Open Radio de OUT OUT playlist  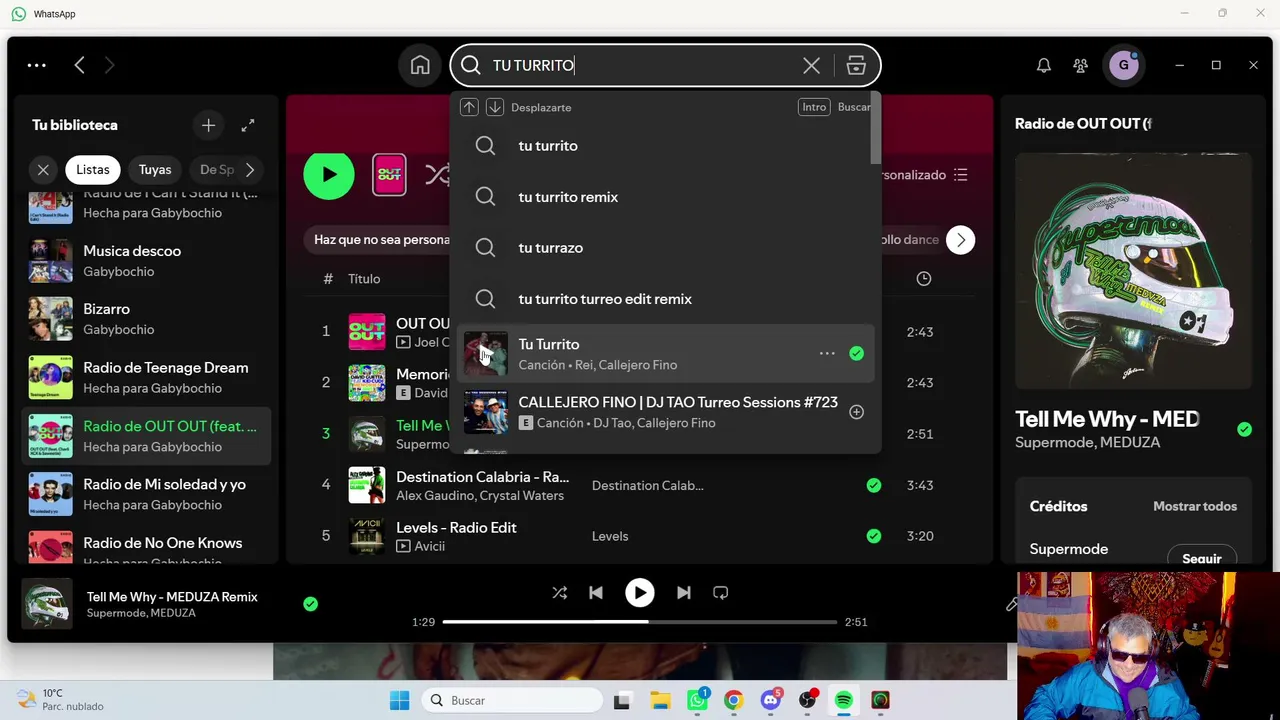click(146, 436)
